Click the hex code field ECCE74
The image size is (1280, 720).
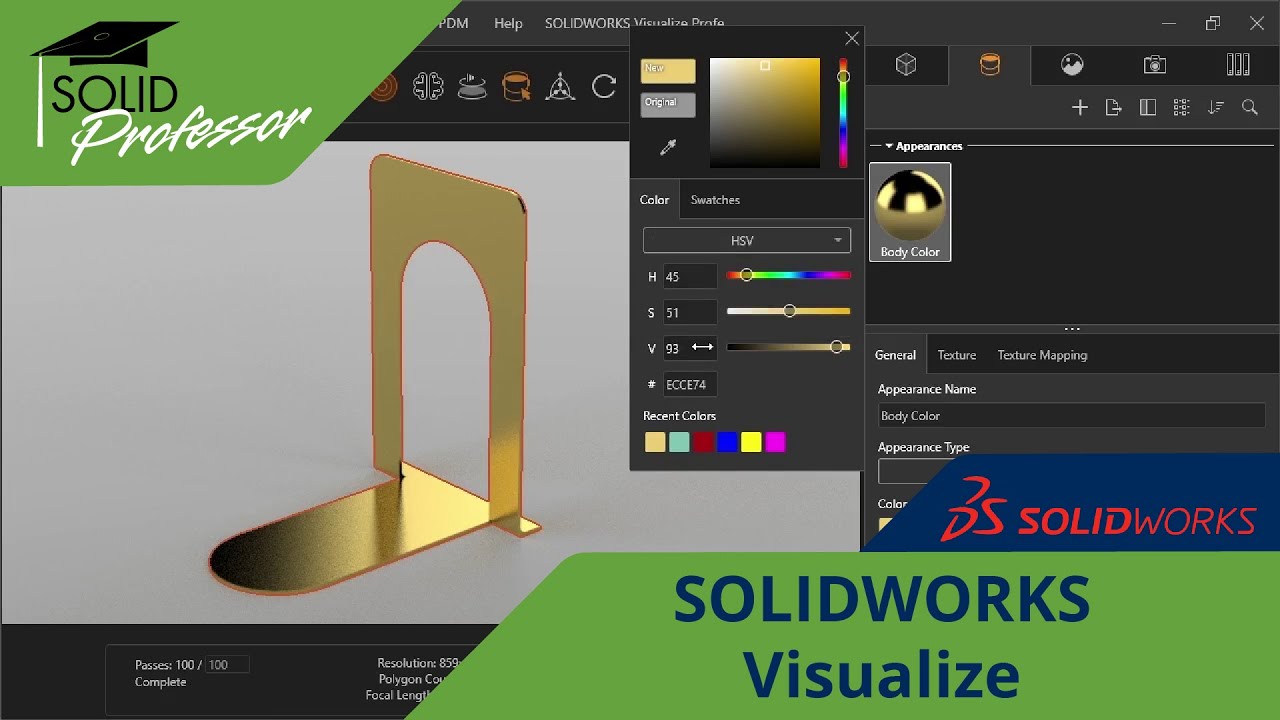(689, 384)
